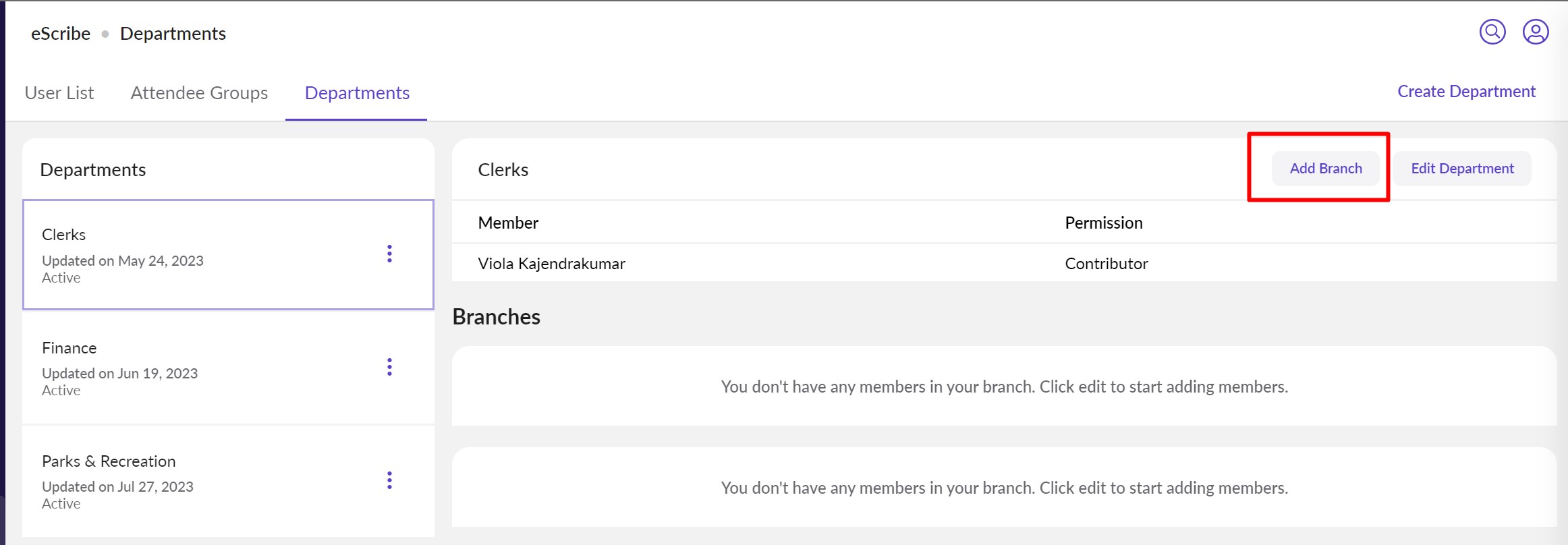
Task: Open Parks & Recreation three-dot menu
Action: pyautogui.click(x=389, y=480)
